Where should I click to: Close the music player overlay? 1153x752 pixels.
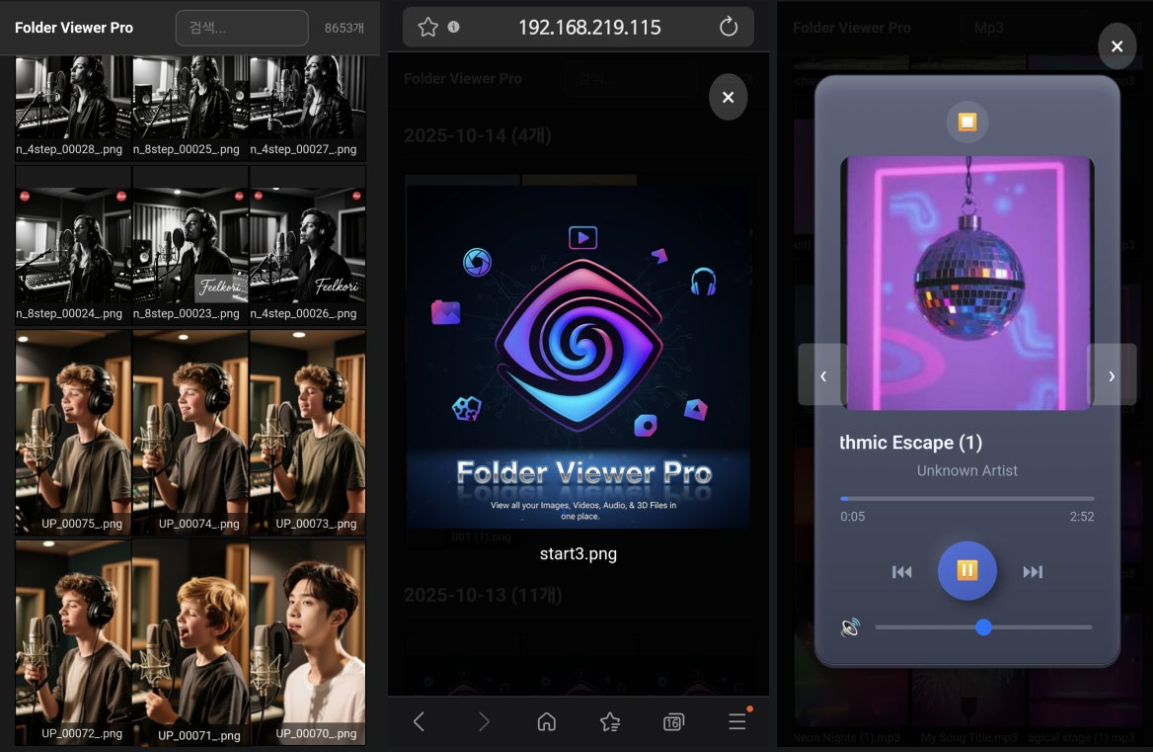(1117, 46)
